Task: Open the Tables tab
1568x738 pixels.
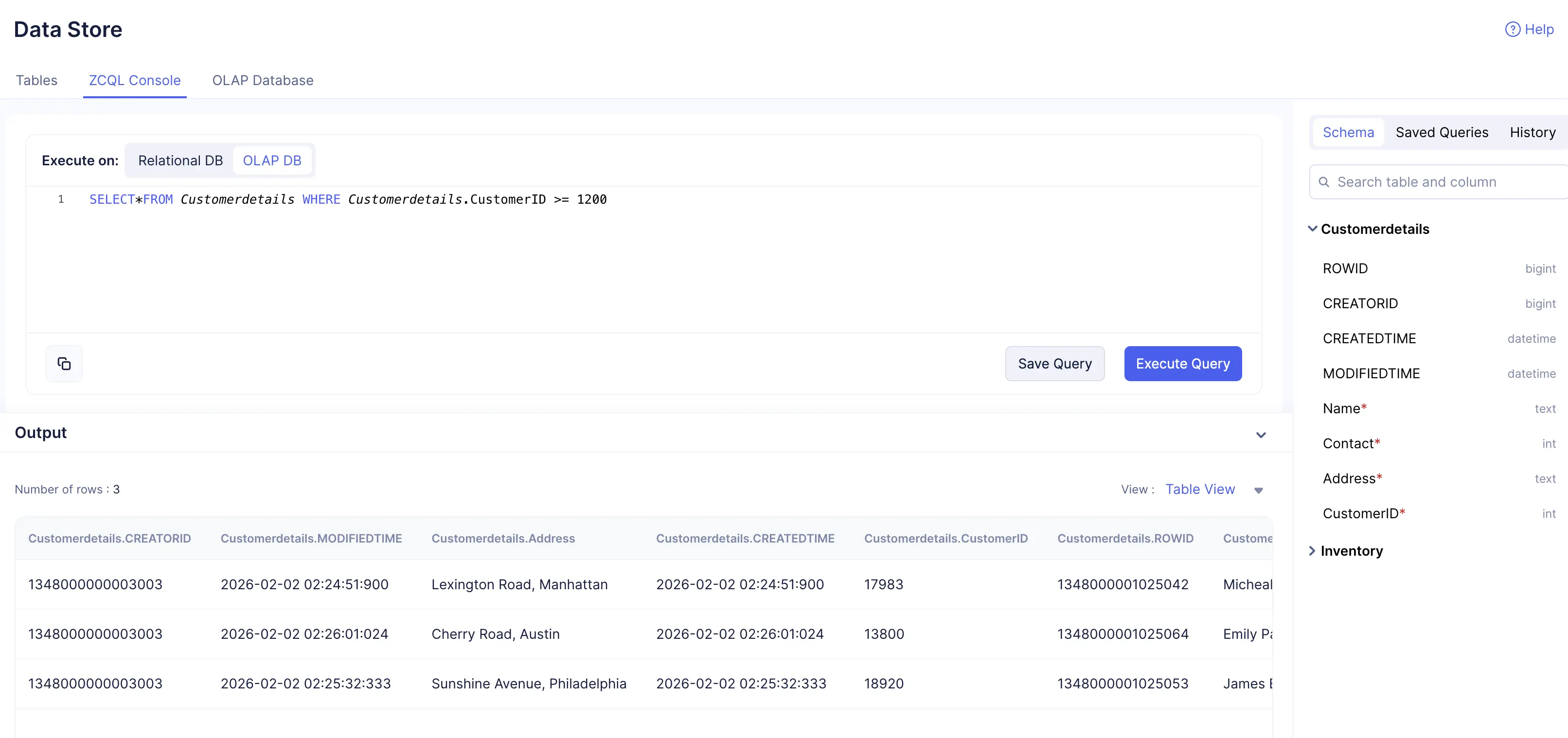Action: (x=36, y=80)
